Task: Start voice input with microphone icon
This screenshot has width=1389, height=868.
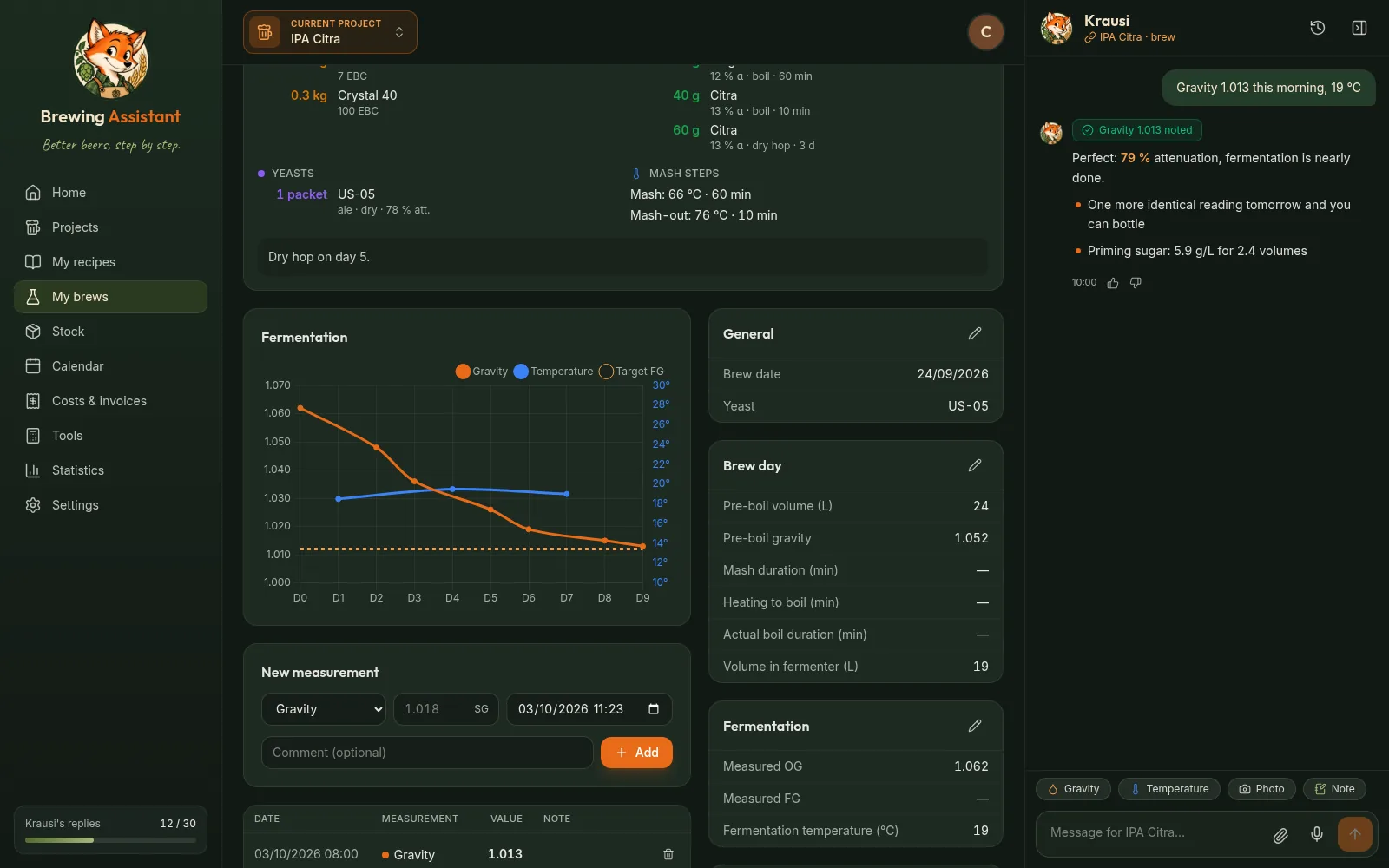Action: coord(1317,834)
